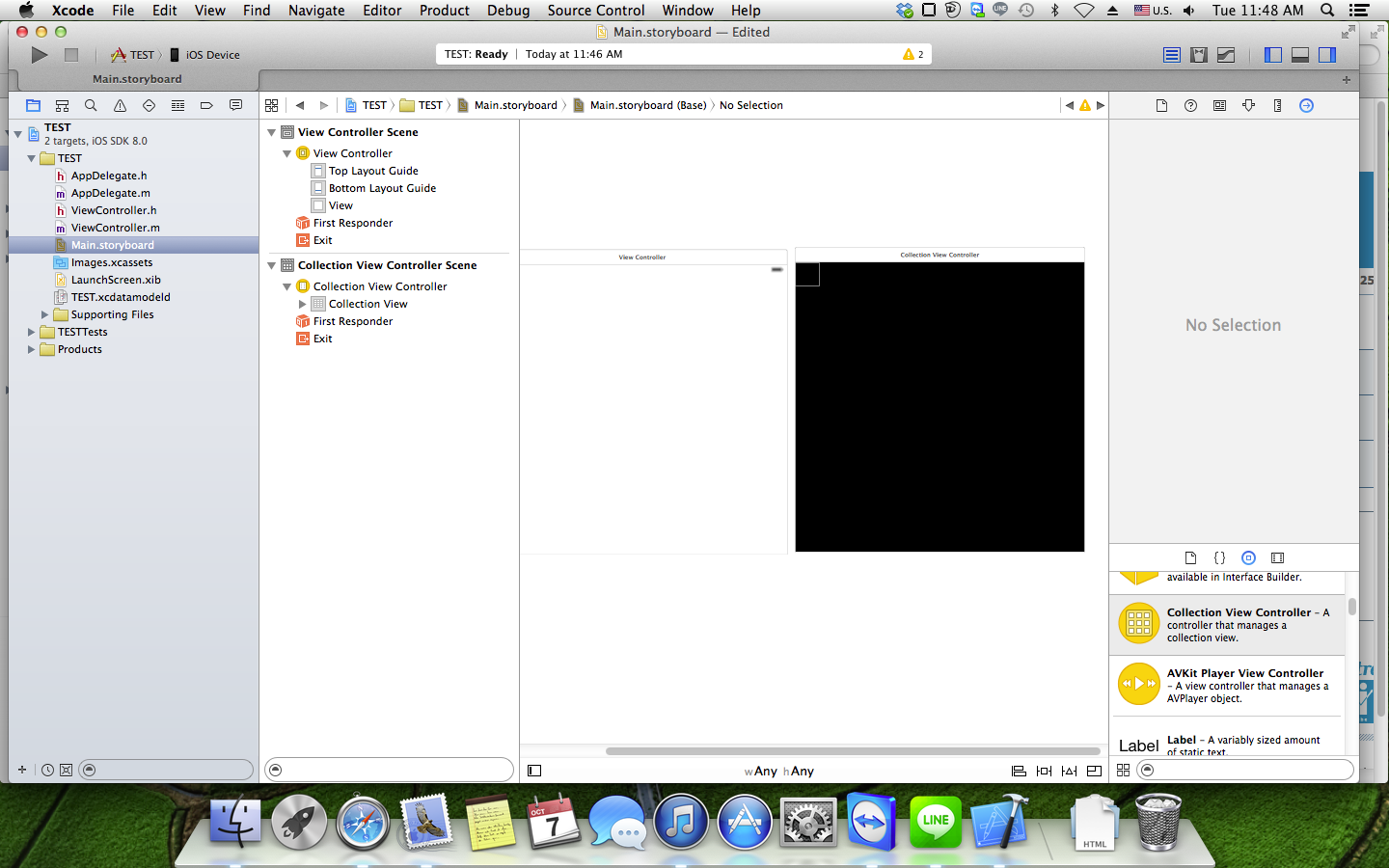Open the Attributes inspector
Image resolution: width=1389 pixels, height=868 pixels.
tap(1248, 105)
